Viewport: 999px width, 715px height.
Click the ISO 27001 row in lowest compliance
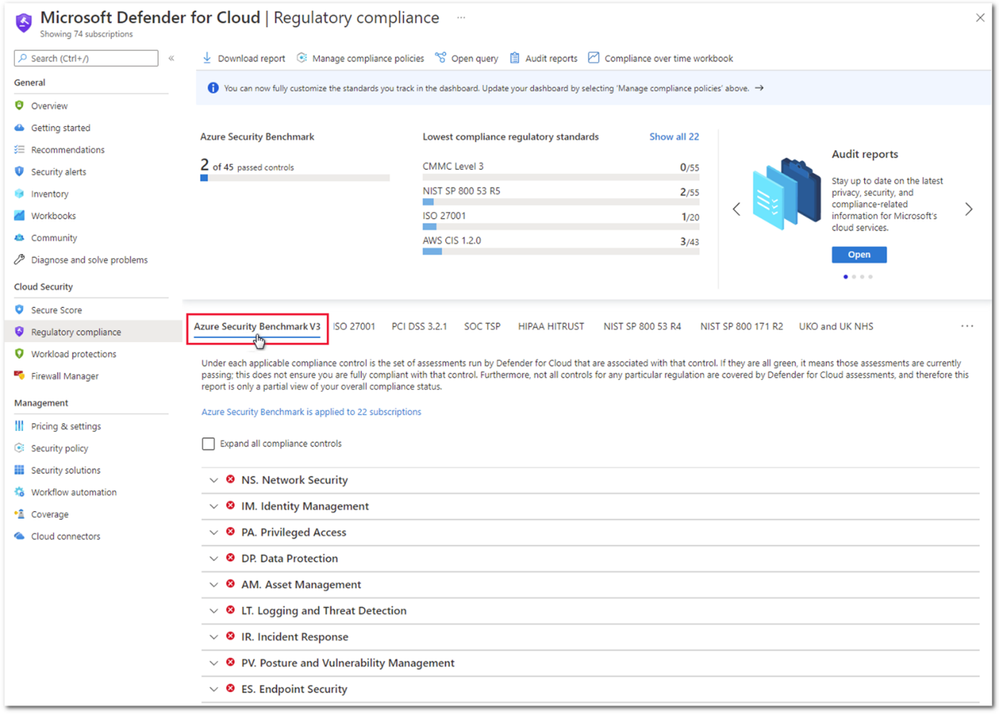[x=561, y=220]
